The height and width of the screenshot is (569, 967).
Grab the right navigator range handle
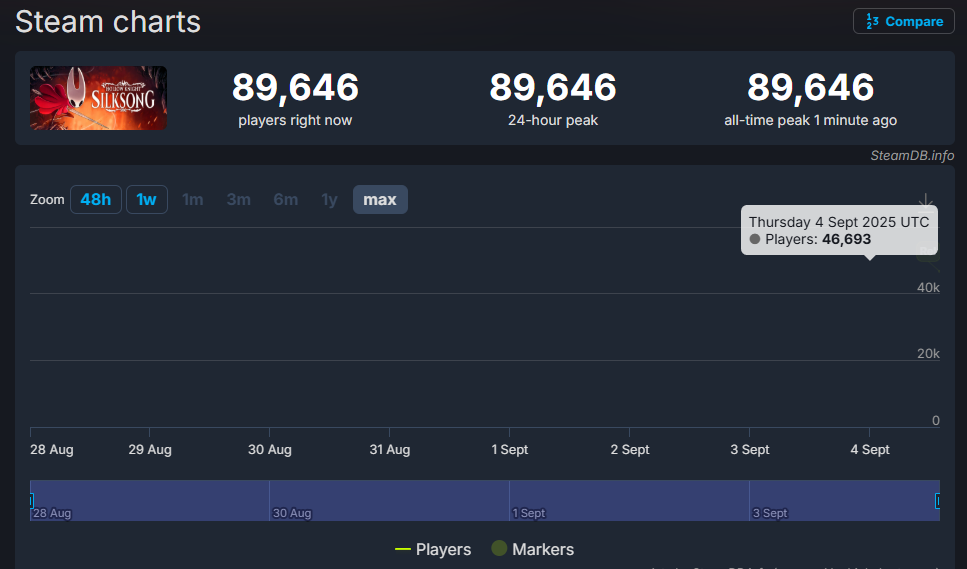[937, 501]
